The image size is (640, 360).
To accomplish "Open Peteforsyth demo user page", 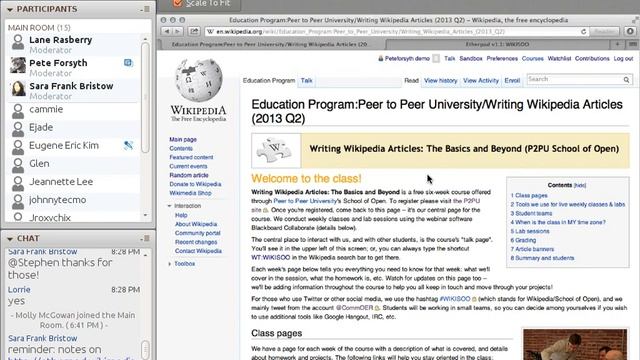I will [407, 59].
